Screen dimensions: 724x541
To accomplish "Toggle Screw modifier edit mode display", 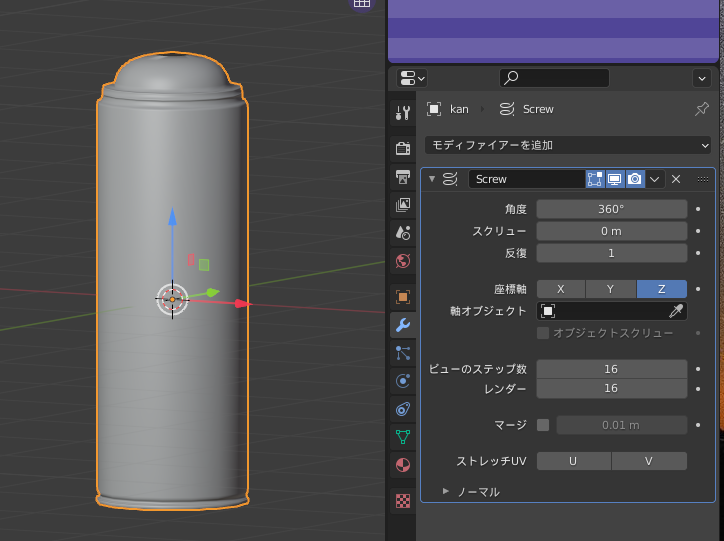I will (x=595, y=179).
